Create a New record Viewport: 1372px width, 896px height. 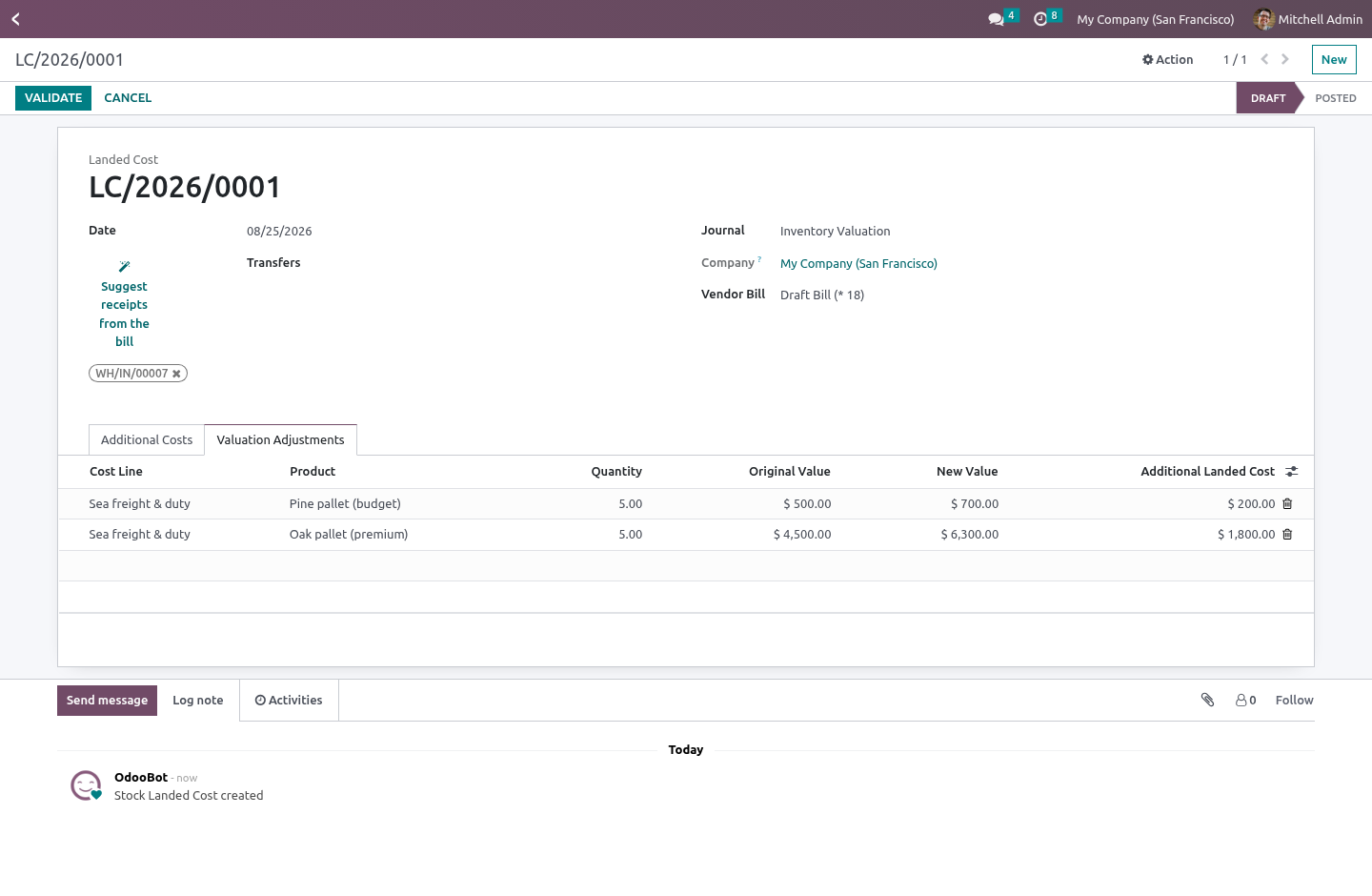tap(1334, 59)
